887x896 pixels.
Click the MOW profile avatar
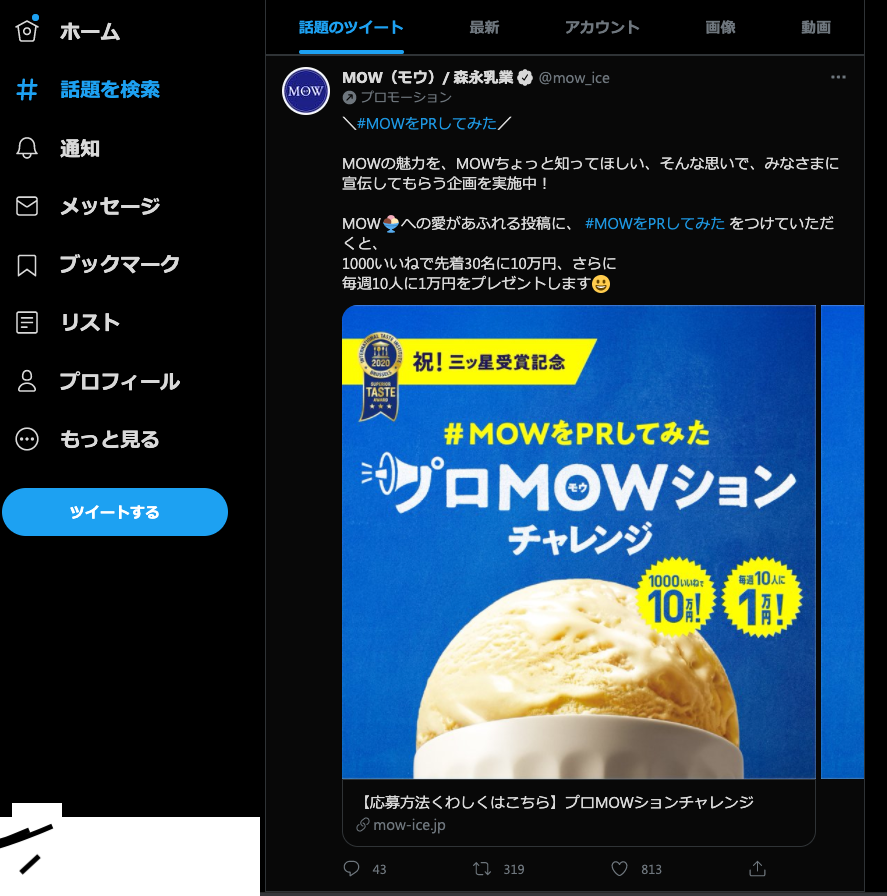(x=306, y=91)
